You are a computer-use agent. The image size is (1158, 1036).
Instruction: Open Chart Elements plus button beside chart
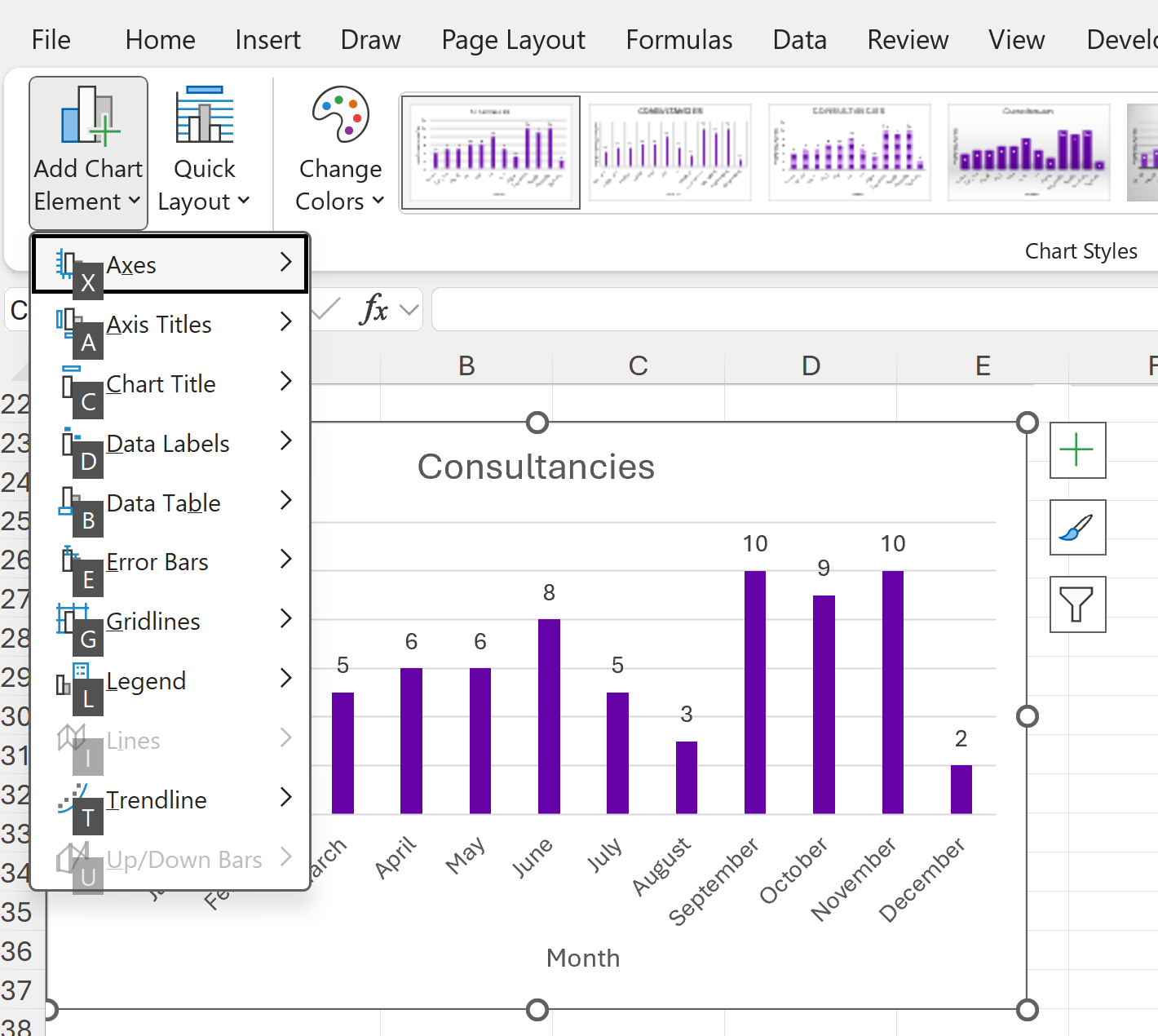(1077, 450)
